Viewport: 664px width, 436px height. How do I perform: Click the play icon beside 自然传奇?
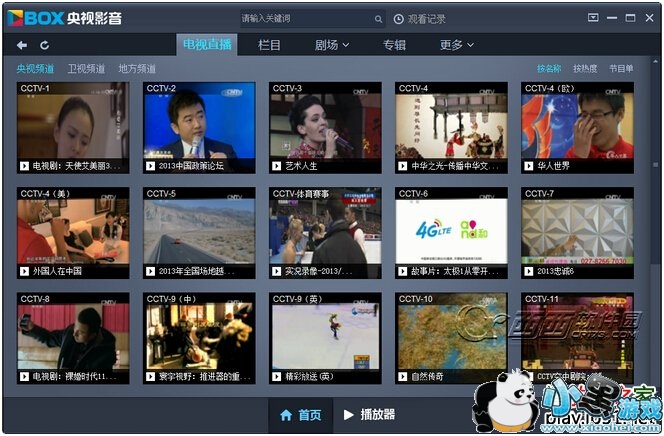point(403,376)
